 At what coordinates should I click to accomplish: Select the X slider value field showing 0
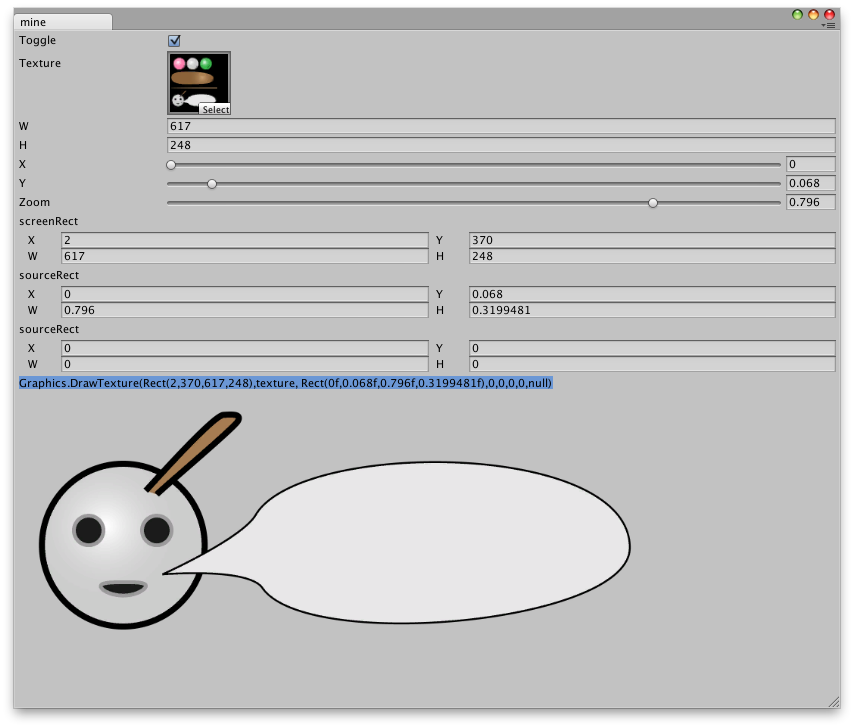pos(810,164)
